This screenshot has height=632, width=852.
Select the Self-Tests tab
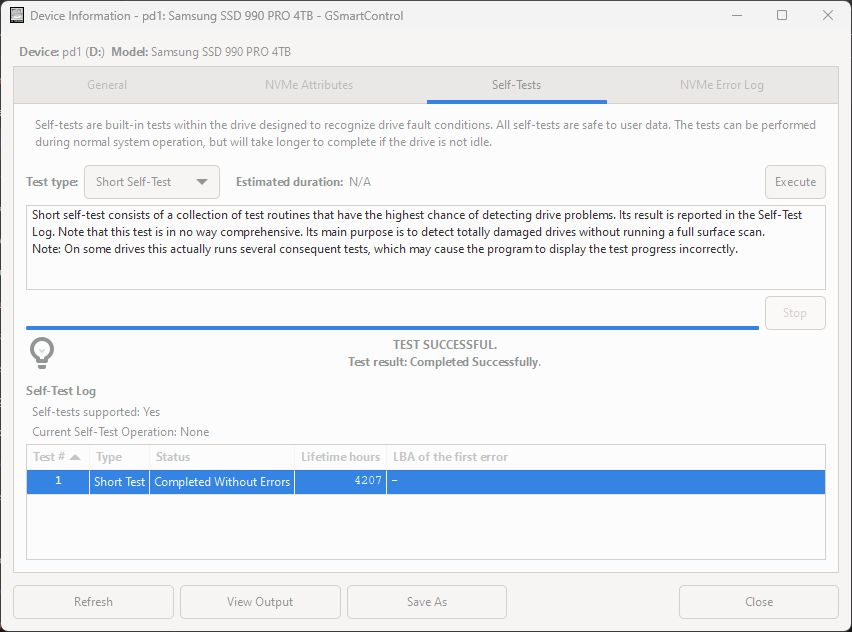pyautogui.click(x=516, y=85)
